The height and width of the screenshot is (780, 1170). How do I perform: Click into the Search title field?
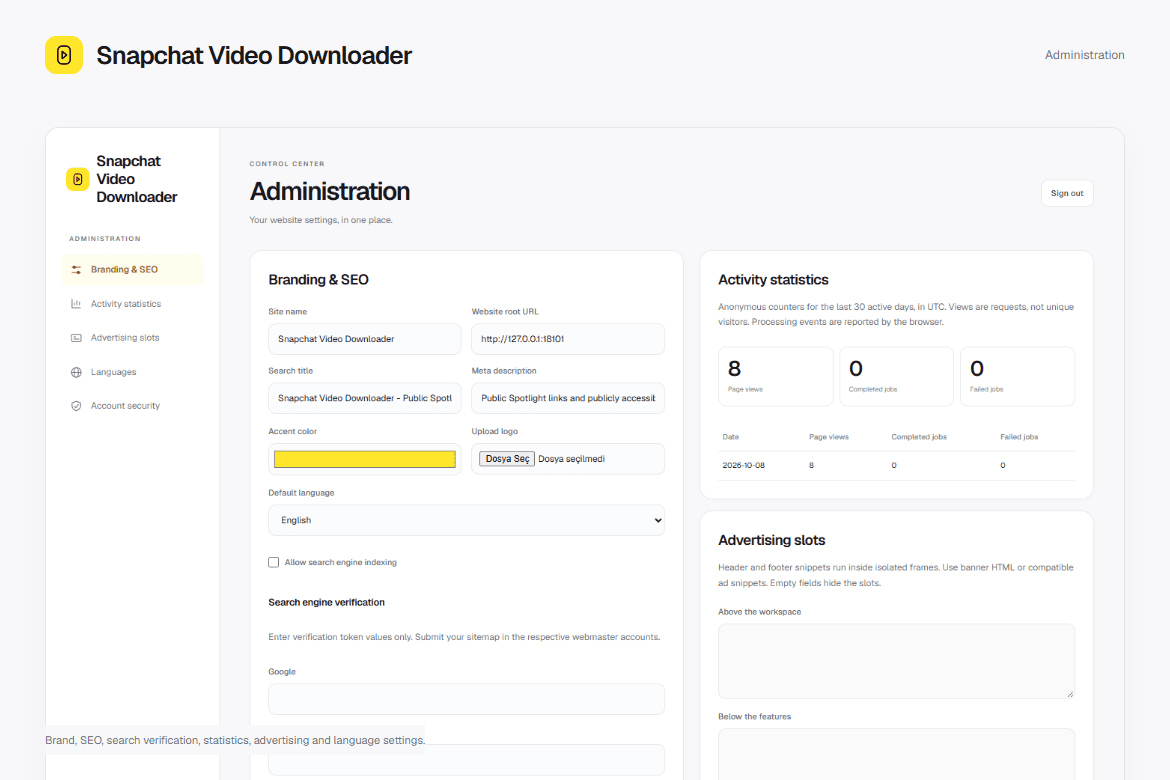(365, 398)
